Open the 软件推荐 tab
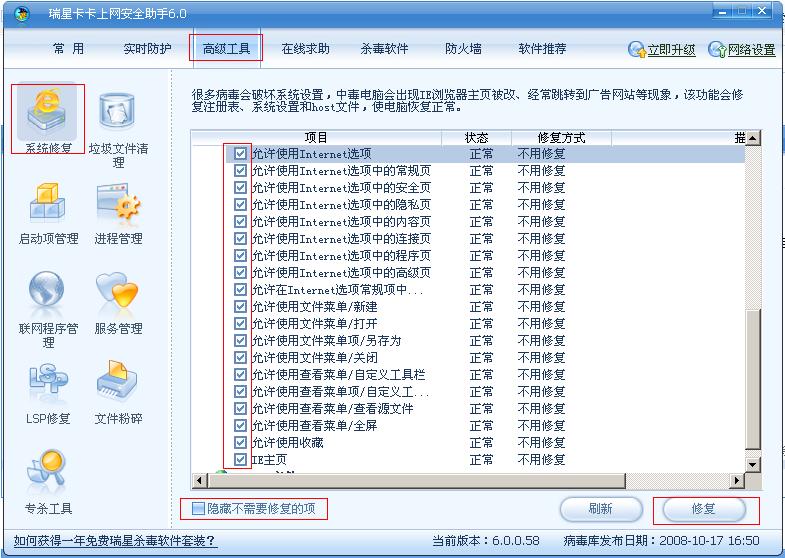 pos(542,49)
